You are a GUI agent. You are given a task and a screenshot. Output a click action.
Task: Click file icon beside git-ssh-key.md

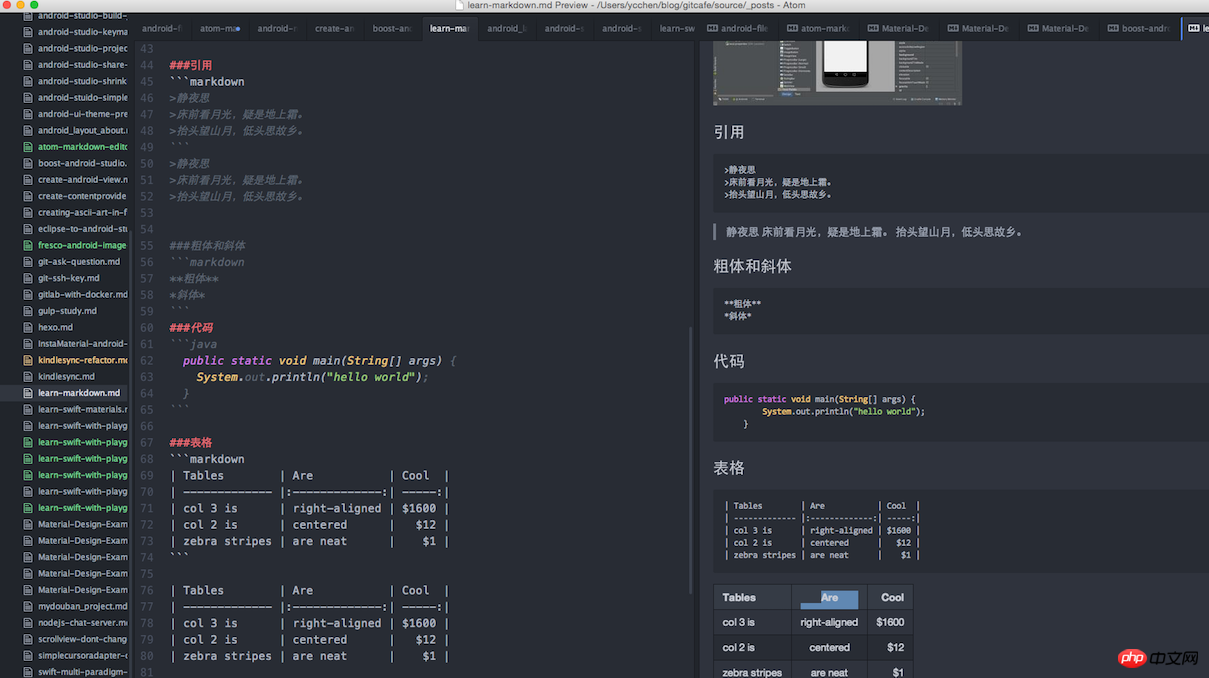(x=28, y=278)
